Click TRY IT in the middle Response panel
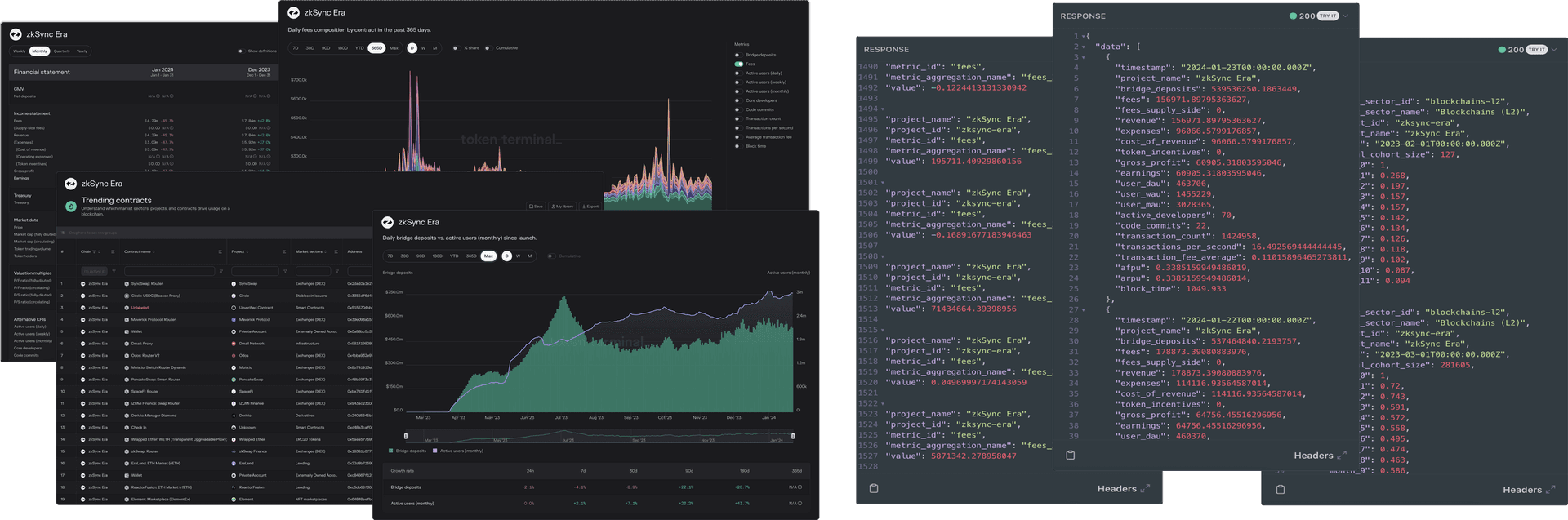1568x520 pixels. tap(1328, 16)
